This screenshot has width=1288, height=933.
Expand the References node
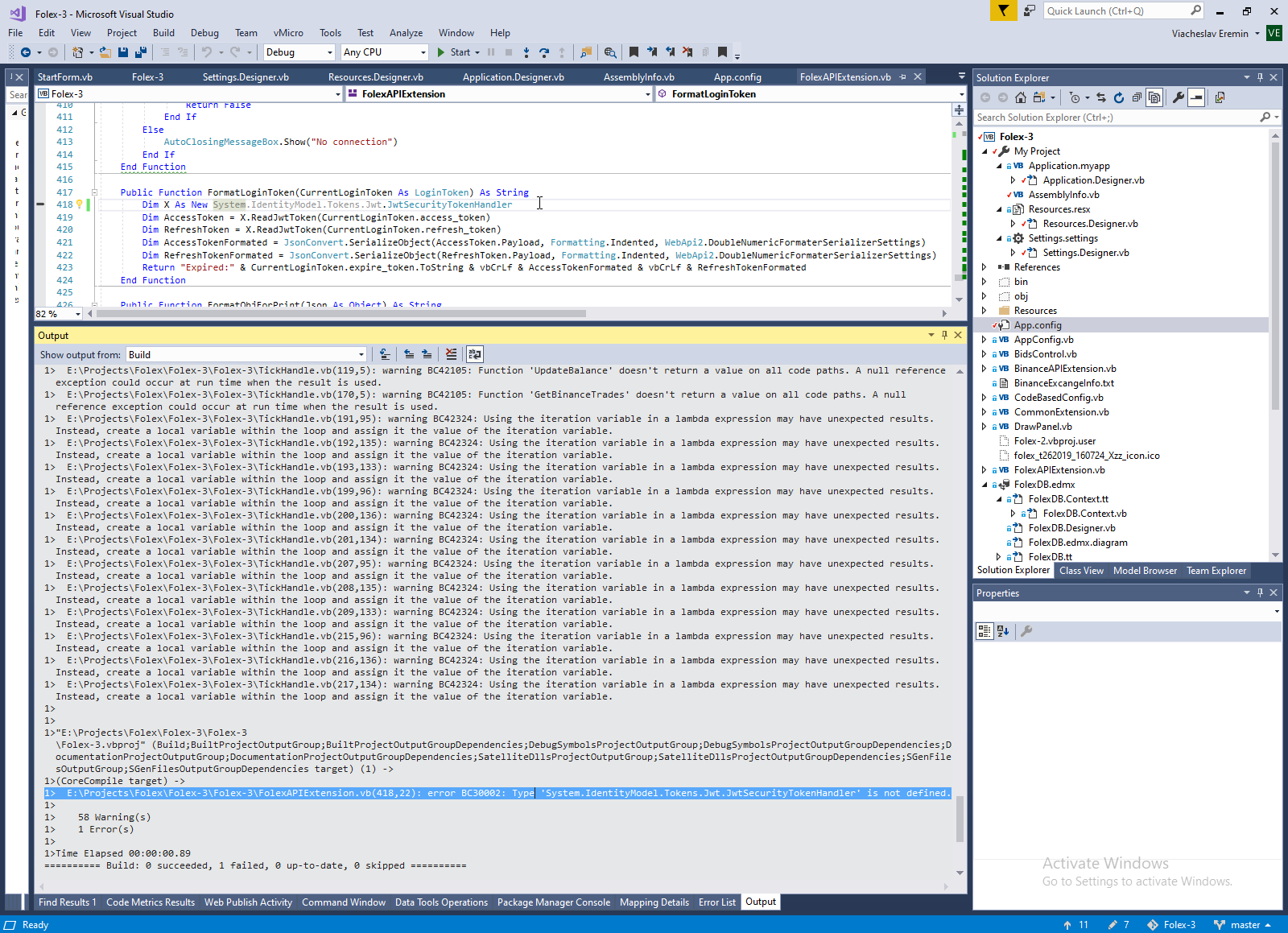point(984,267)
